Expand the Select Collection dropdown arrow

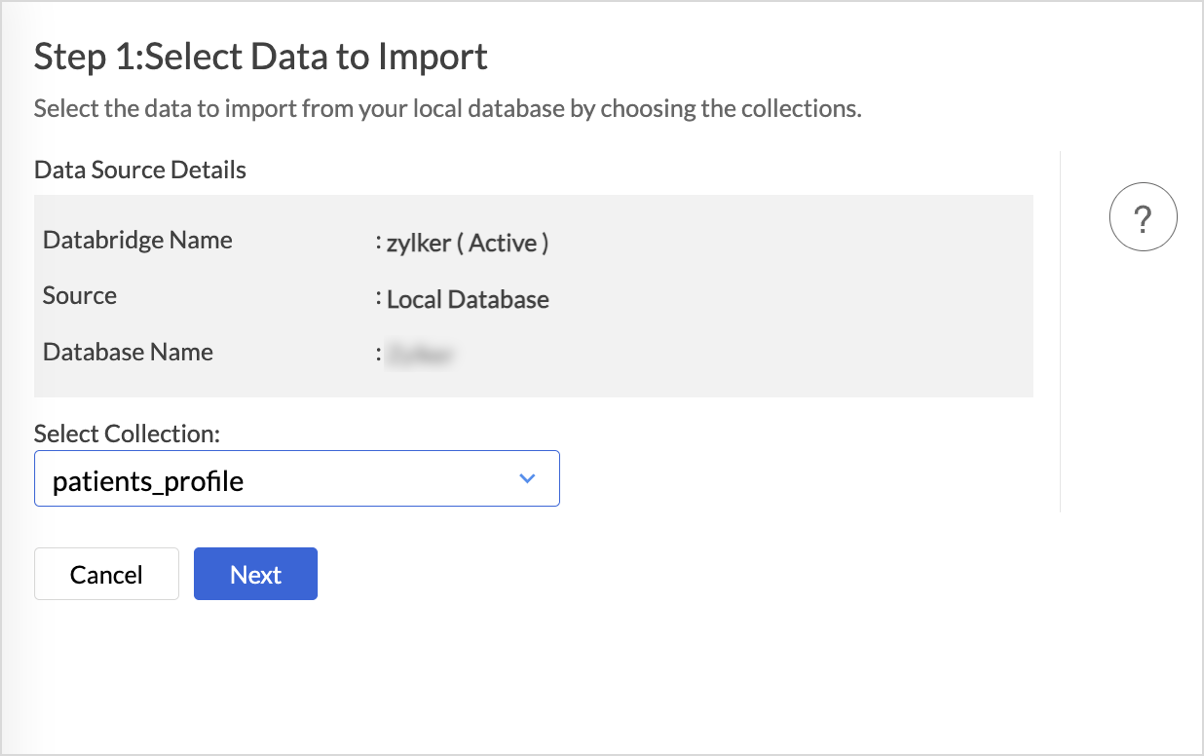coord(528,479)
